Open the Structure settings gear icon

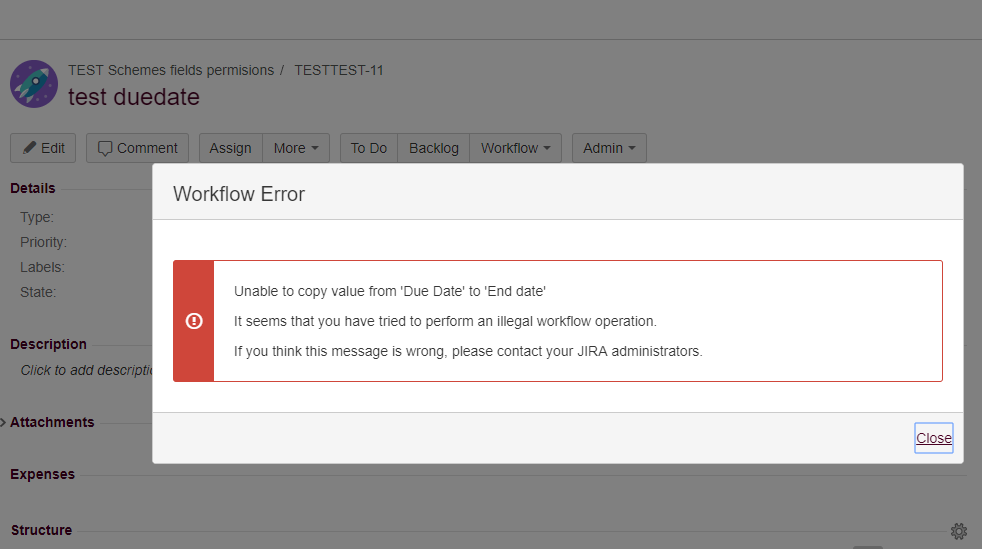pyautogui.click(x=959, y=531)
